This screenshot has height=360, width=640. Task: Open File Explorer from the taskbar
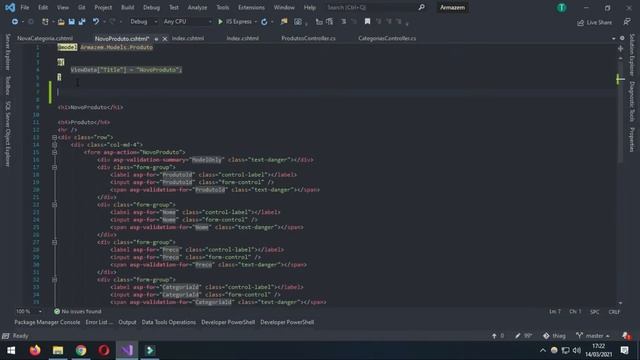tap(58, 350)
